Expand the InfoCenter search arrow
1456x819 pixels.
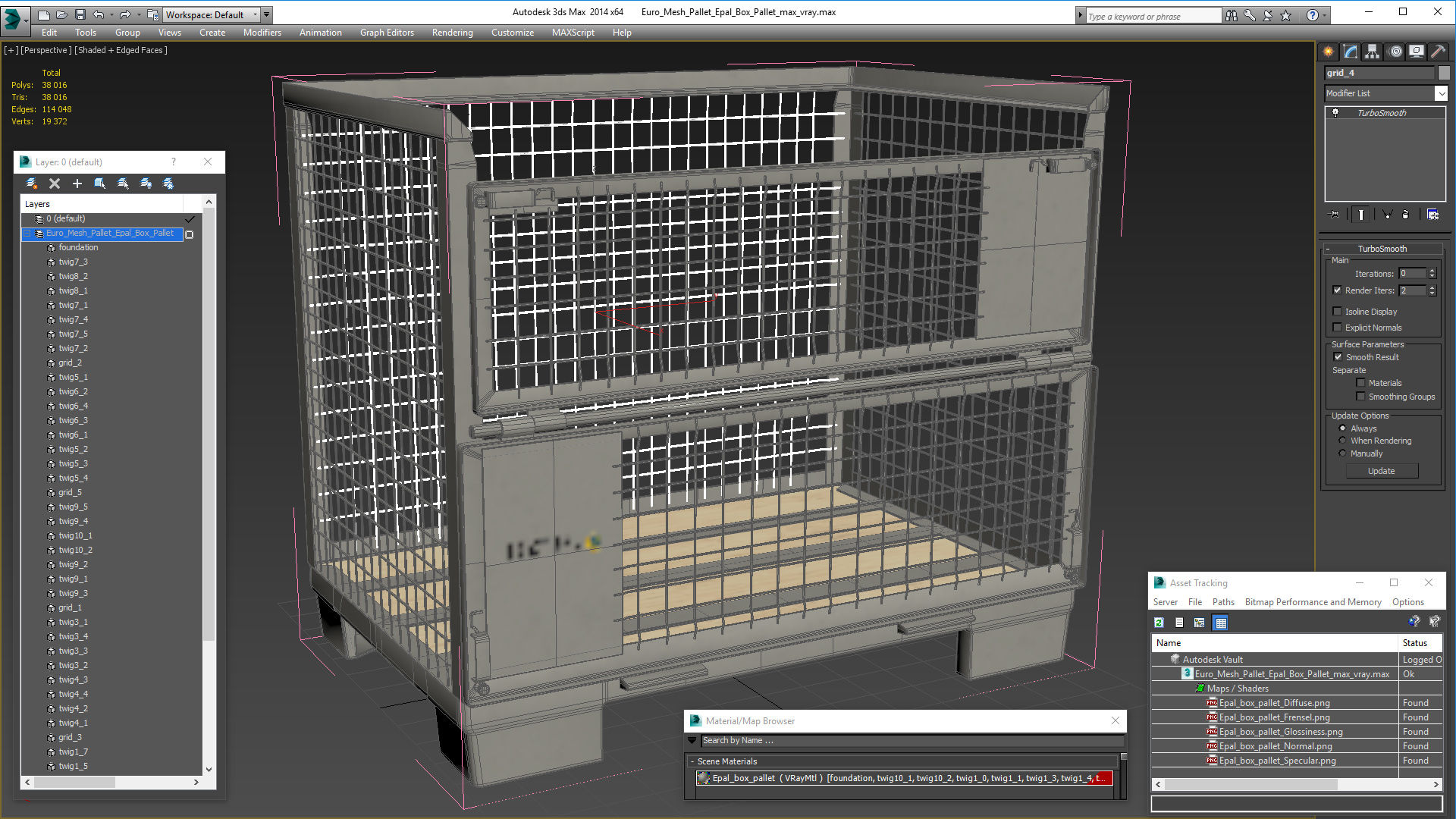coord(1081,15)
